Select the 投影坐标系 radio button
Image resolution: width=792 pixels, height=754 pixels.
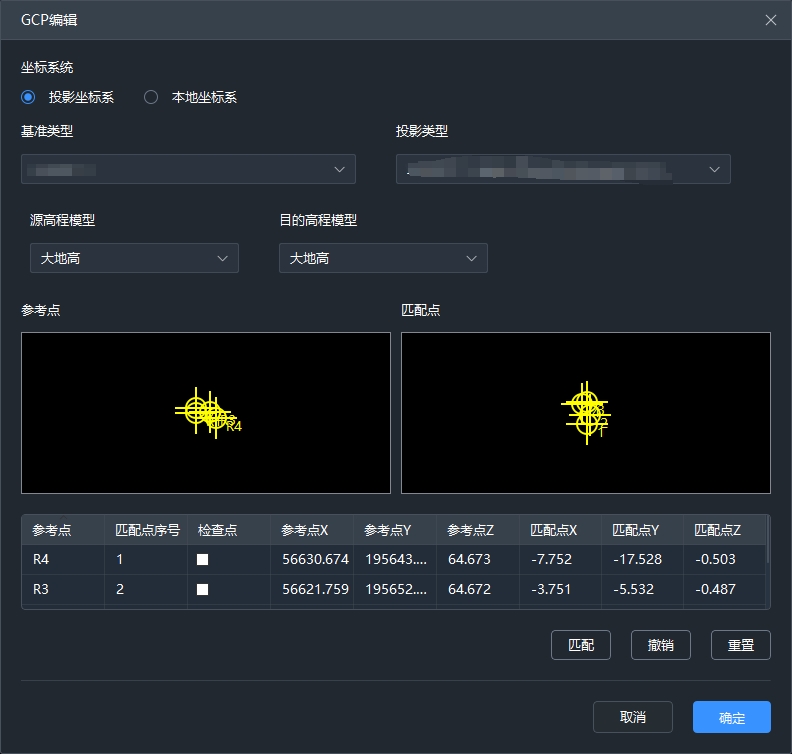pos(29,97)
